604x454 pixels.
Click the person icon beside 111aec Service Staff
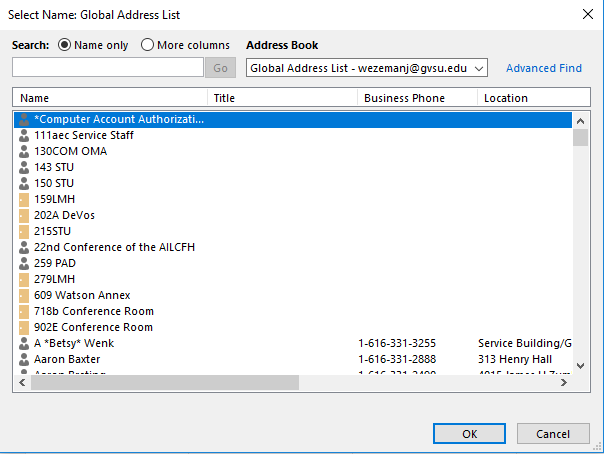(x=24, y=135)
